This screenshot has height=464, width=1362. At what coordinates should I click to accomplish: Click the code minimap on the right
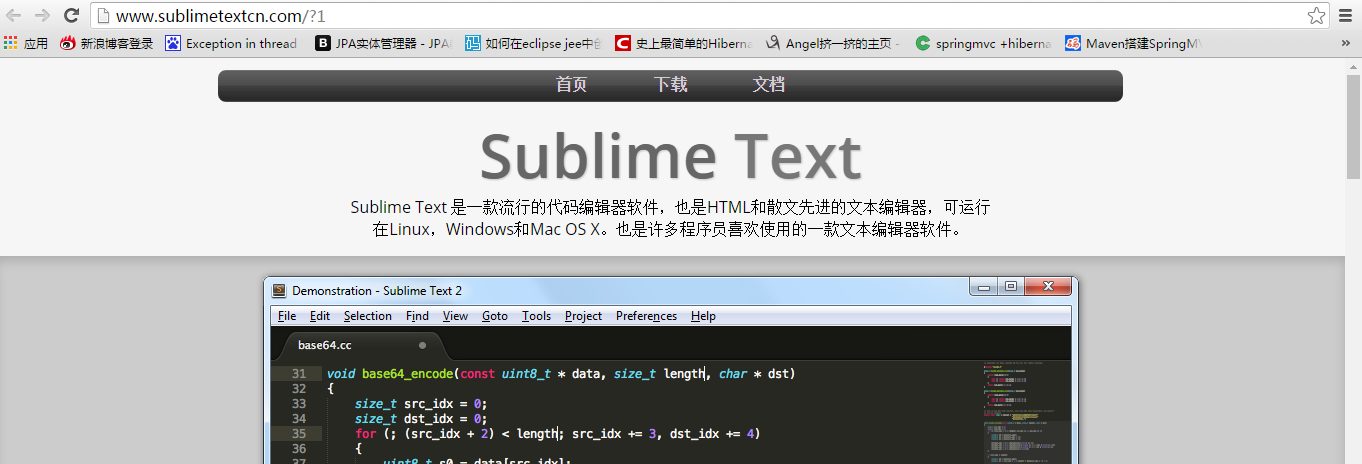point(1025,412)
